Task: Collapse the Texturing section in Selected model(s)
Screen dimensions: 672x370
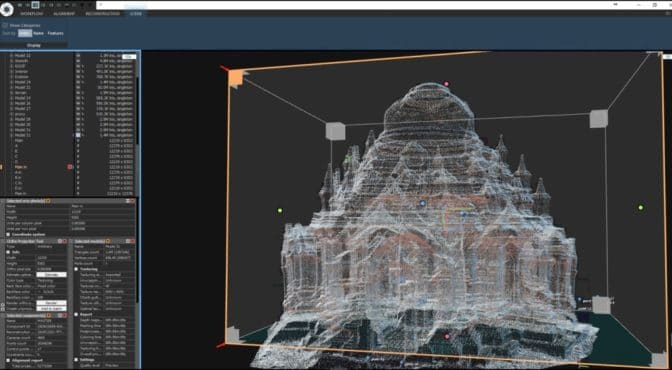Action: click(x=76, y=269)
